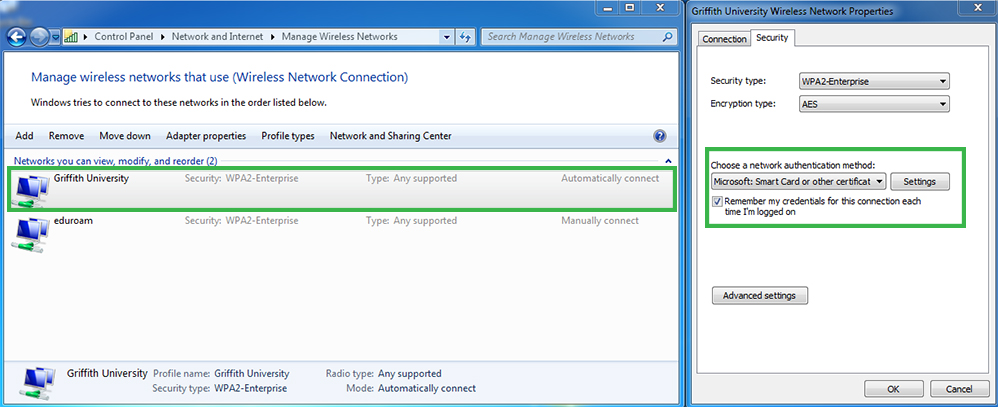998x407 pixels.
Task: Click Automatically connect in Griffith University row
Action: (610, 178)
